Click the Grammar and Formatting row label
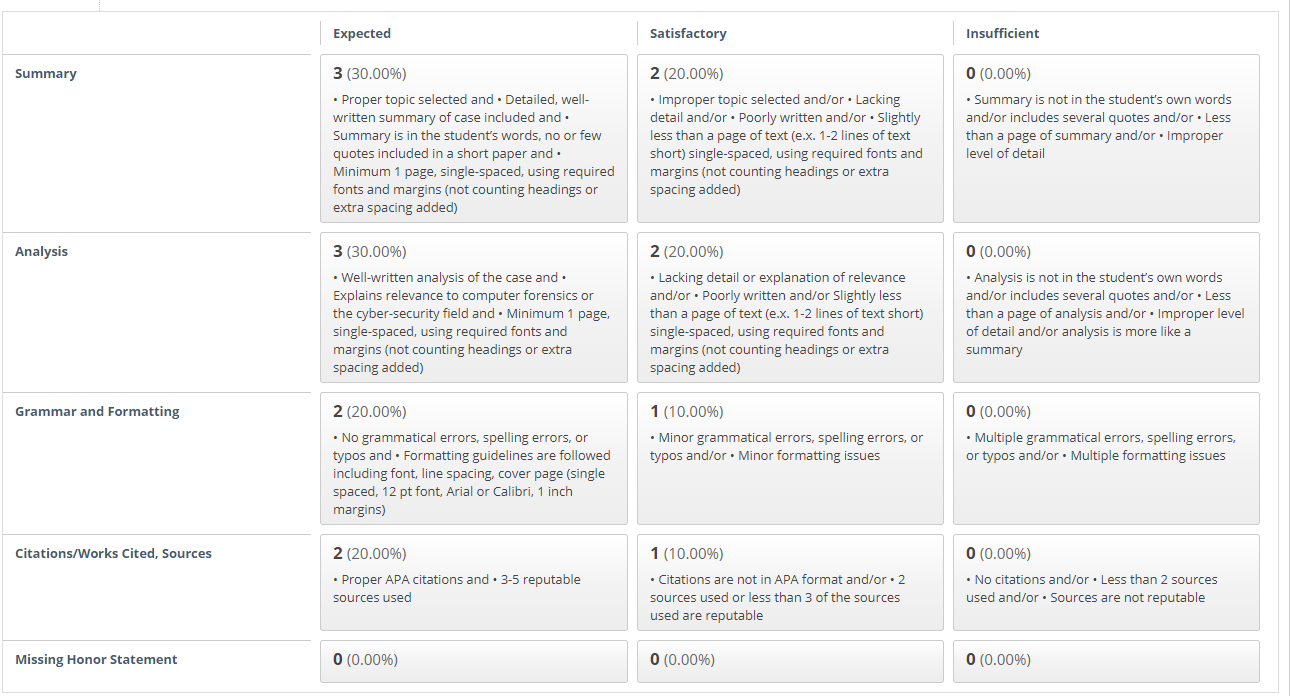 pyautogui.click(x=97, y=412)
